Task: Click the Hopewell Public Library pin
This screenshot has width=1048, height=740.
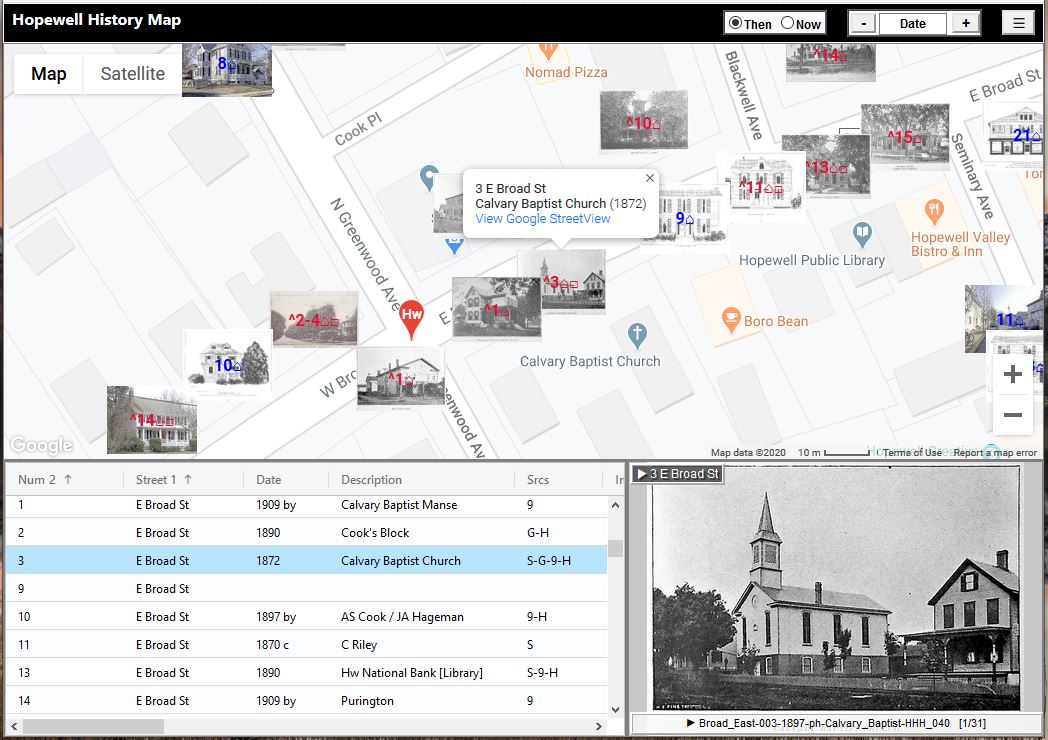Action: click(862, 235)
